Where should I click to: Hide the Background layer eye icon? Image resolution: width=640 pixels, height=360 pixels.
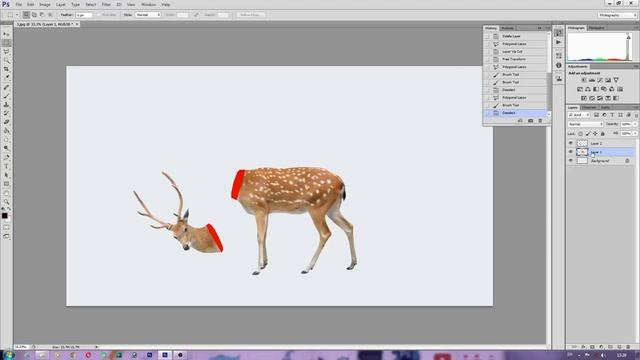571,161
